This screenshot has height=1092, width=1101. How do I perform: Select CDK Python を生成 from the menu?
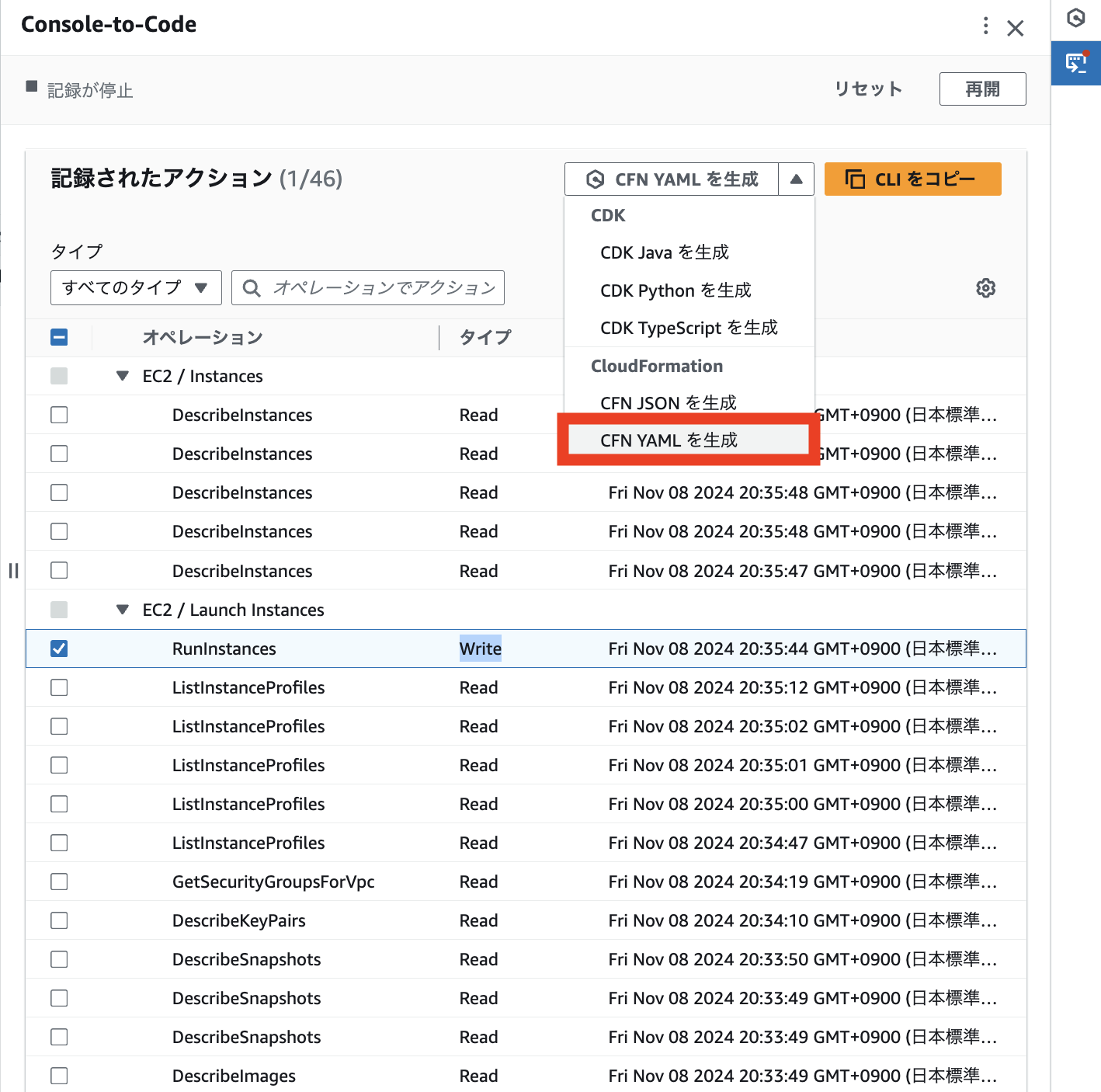pyautogui.click(x=675, y=290)
